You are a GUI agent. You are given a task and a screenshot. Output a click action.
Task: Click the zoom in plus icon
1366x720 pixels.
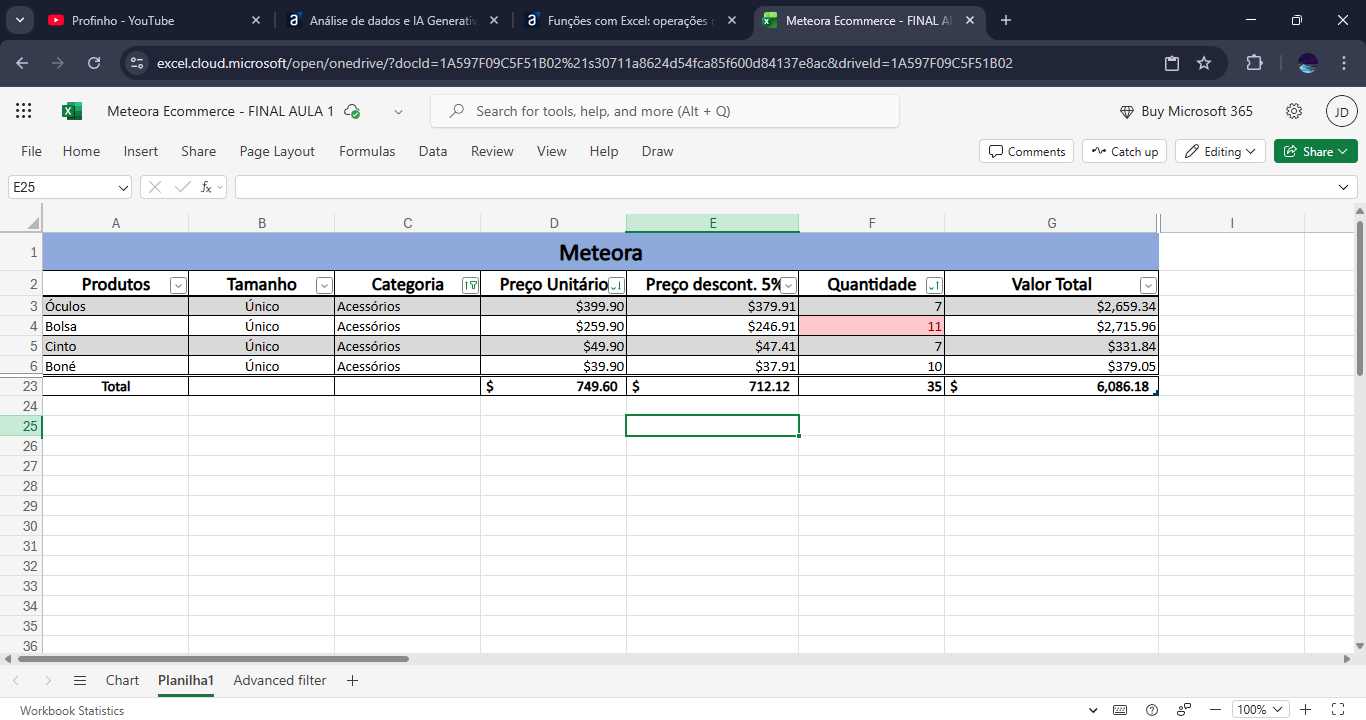(x=1305, y=710)
